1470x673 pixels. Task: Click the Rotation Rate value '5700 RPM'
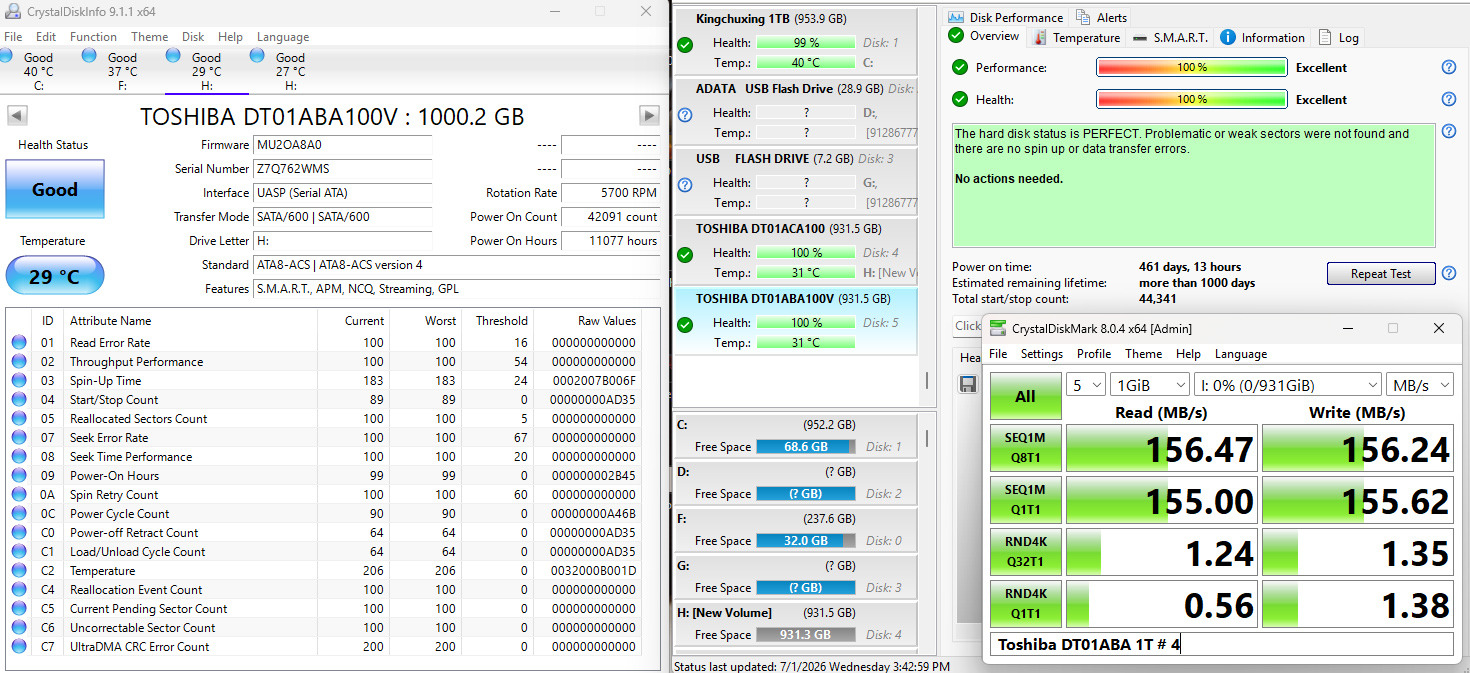610,193
